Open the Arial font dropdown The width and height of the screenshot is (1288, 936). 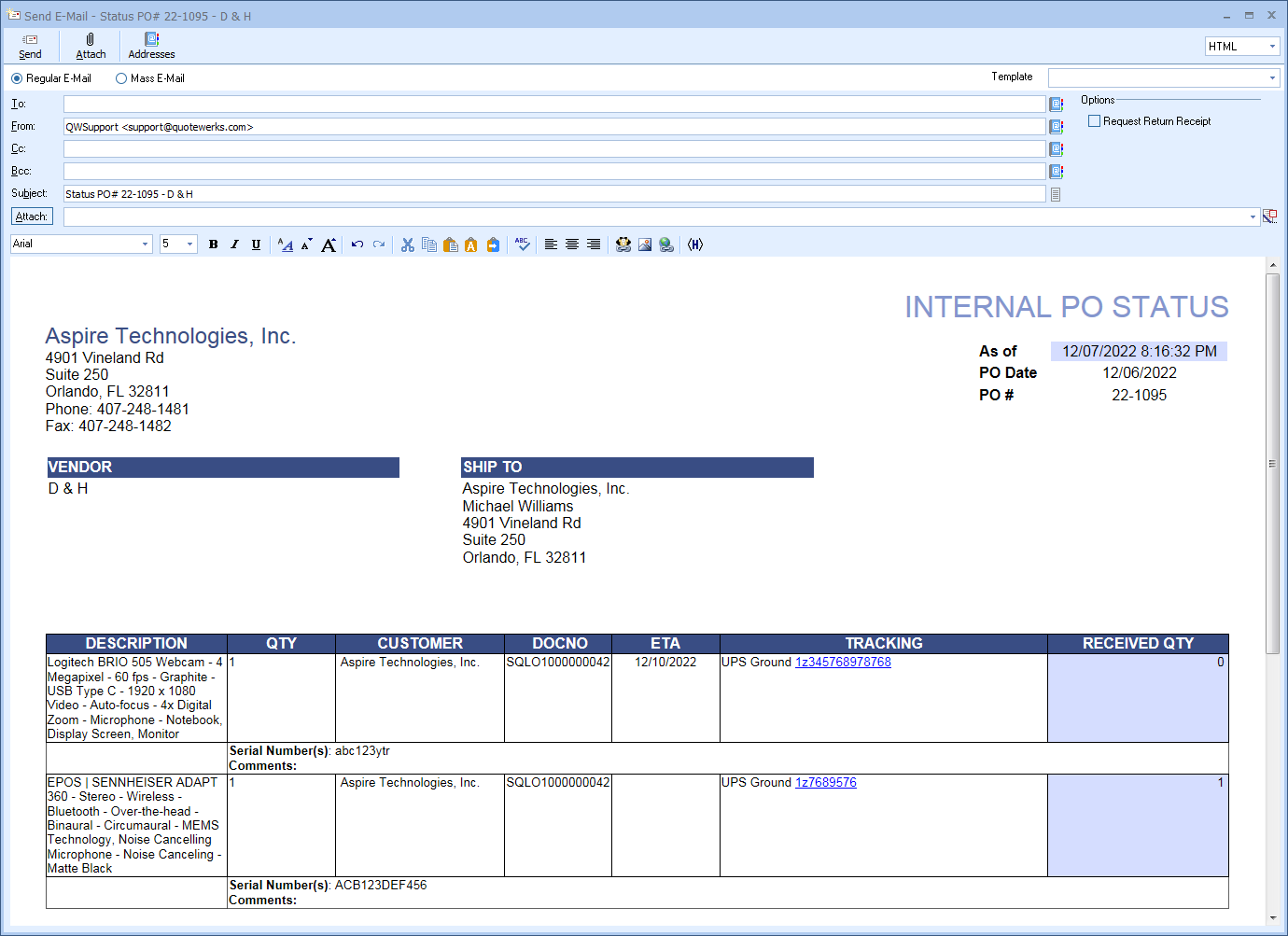[145, 244]
